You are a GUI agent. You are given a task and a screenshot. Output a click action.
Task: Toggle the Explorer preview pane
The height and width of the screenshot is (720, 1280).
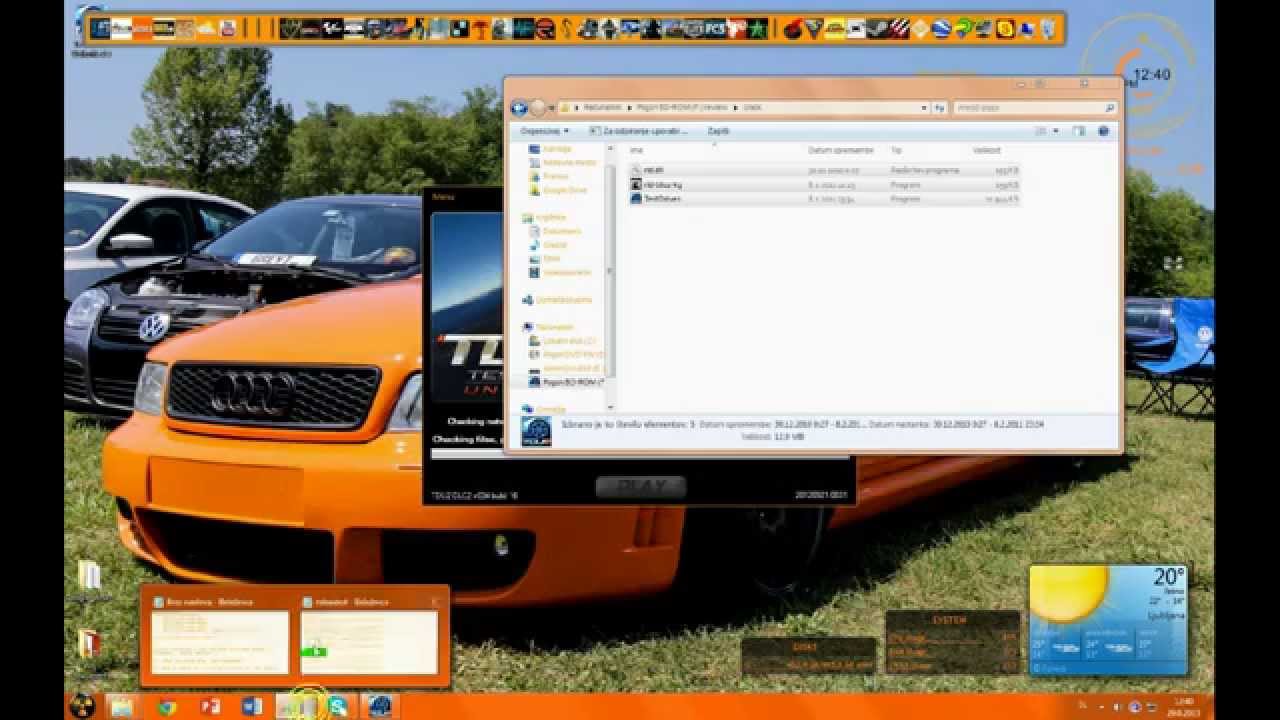(x=1079, y=131)
